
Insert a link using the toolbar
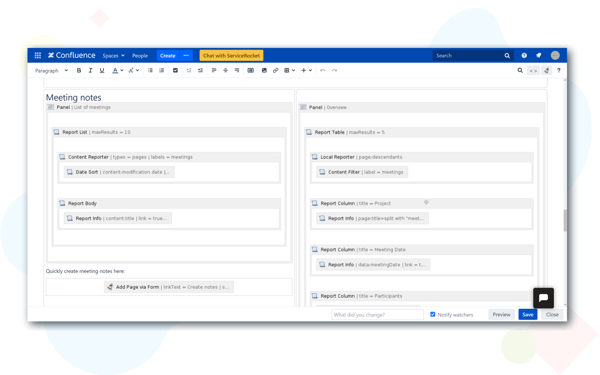(276, 70)
